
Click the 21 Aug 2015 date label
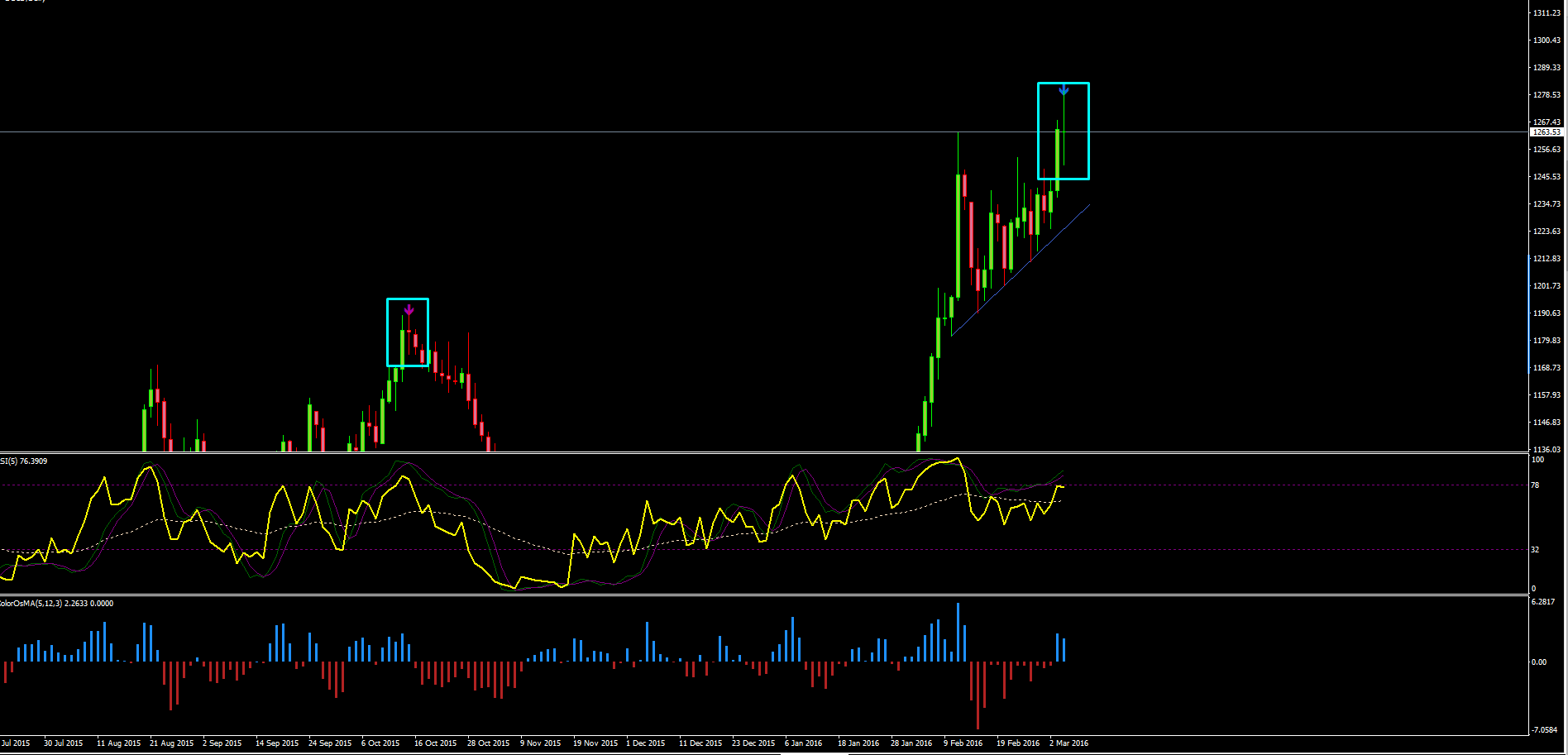[x=171, y=743]
